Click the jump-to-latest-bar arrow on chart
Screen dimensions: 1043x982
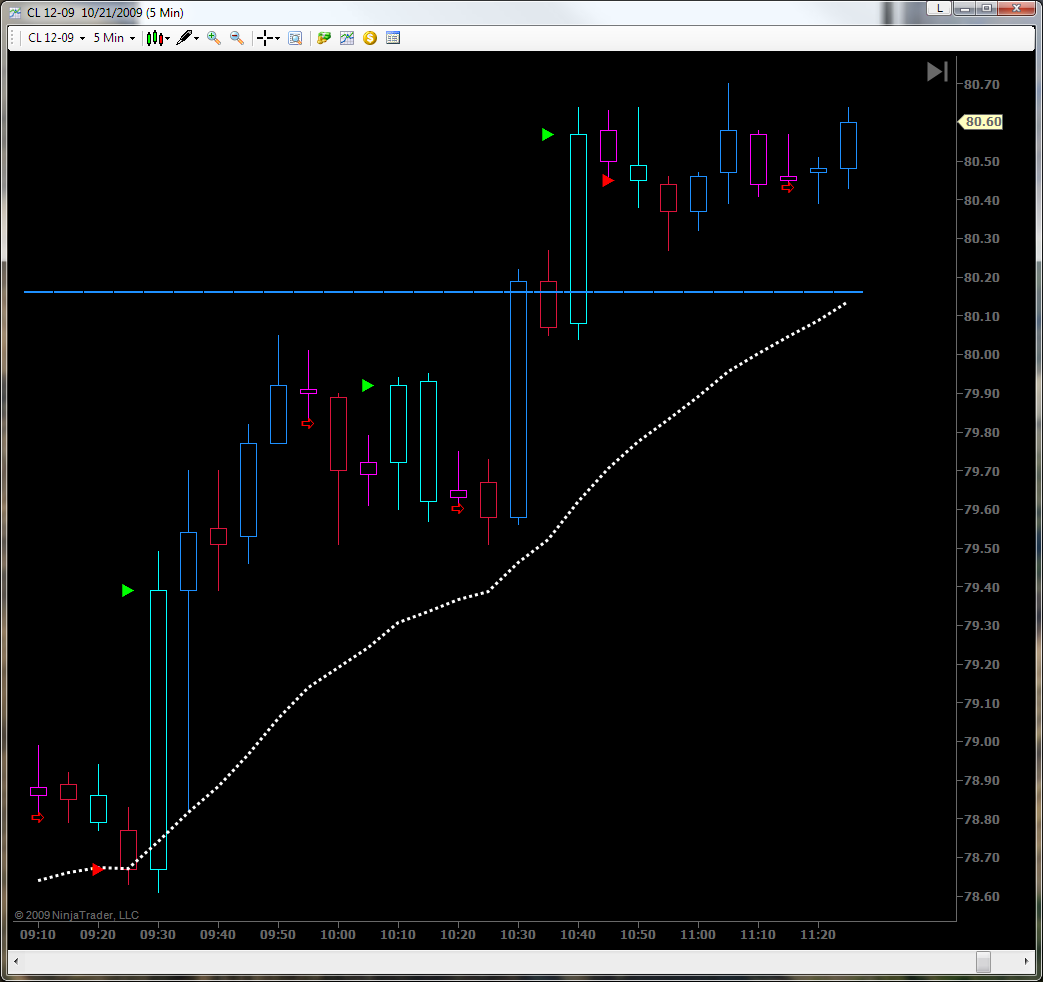(x=937, y=72)
